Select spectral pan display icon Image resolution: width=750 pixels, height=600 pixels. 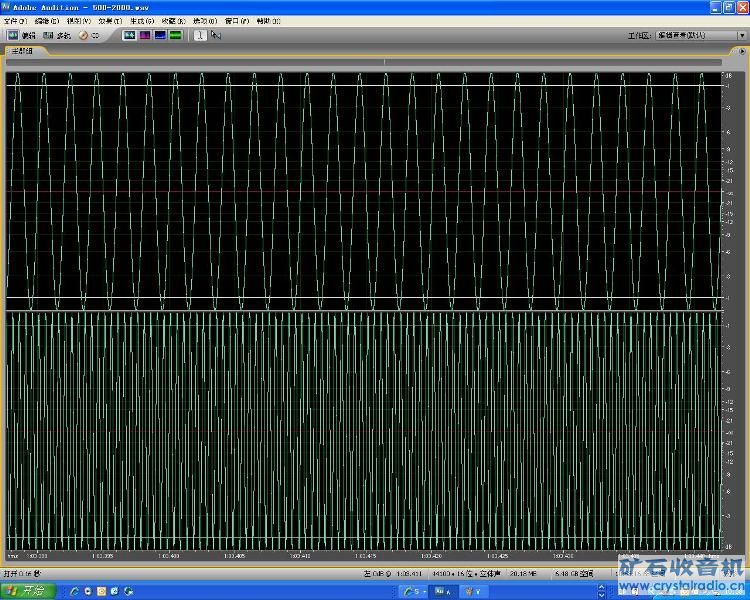(x=160, y=35)
